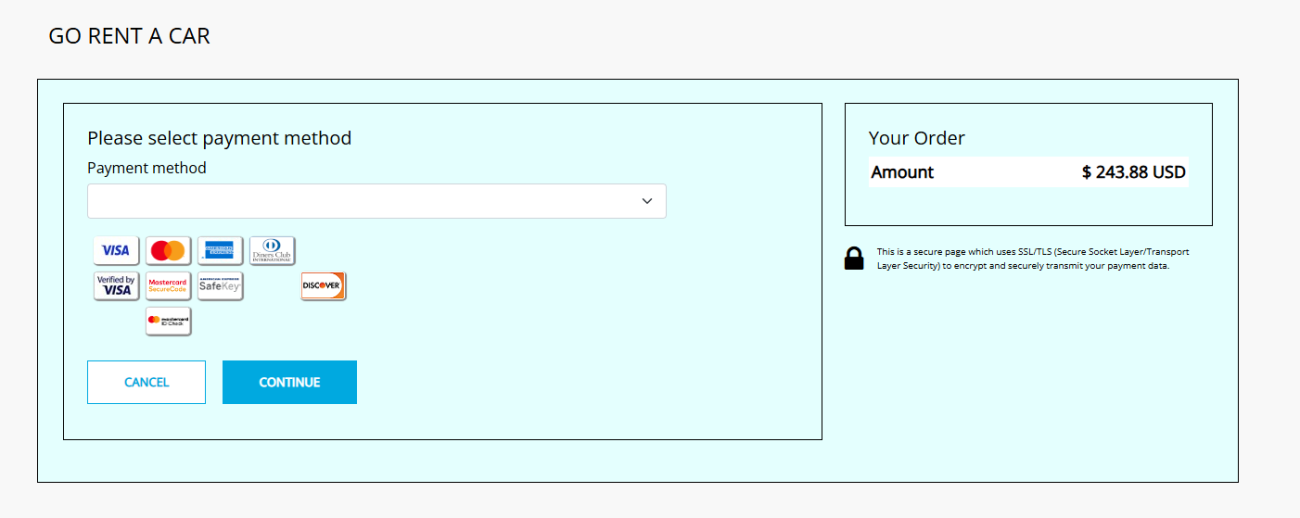
Task: Click the Diners Club International logo
Action: coord(272,250)
